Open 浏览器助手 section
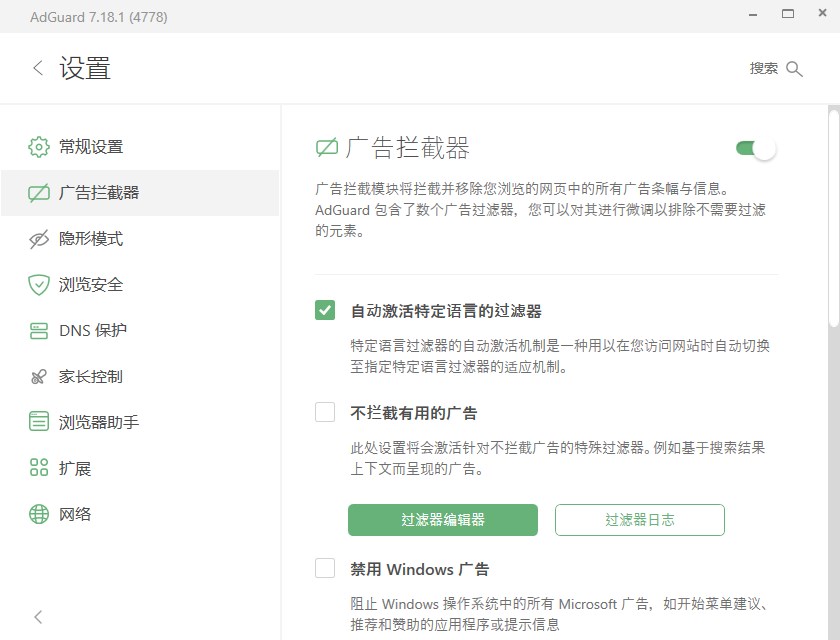The image size is (840, 640). pos(140,422)
